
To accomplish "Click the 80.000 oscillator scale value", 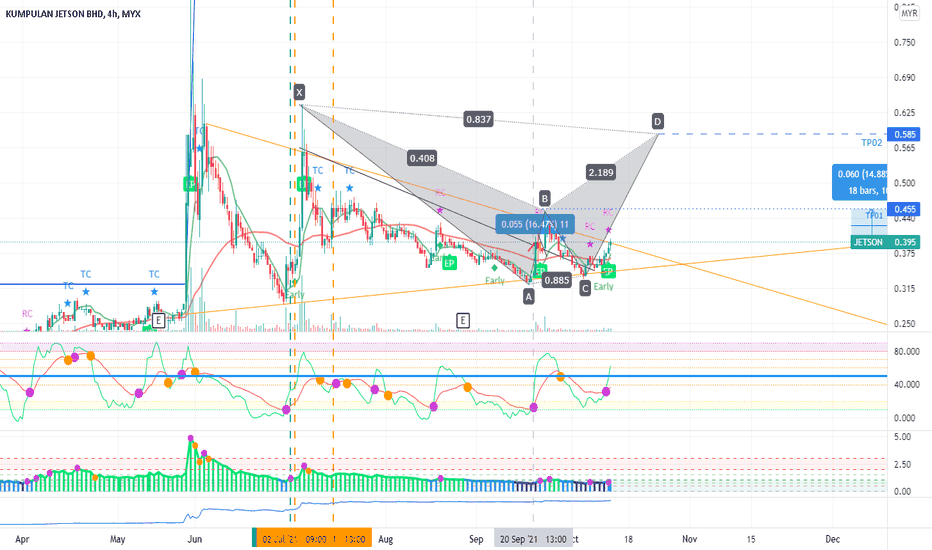I will click(906, 351).
